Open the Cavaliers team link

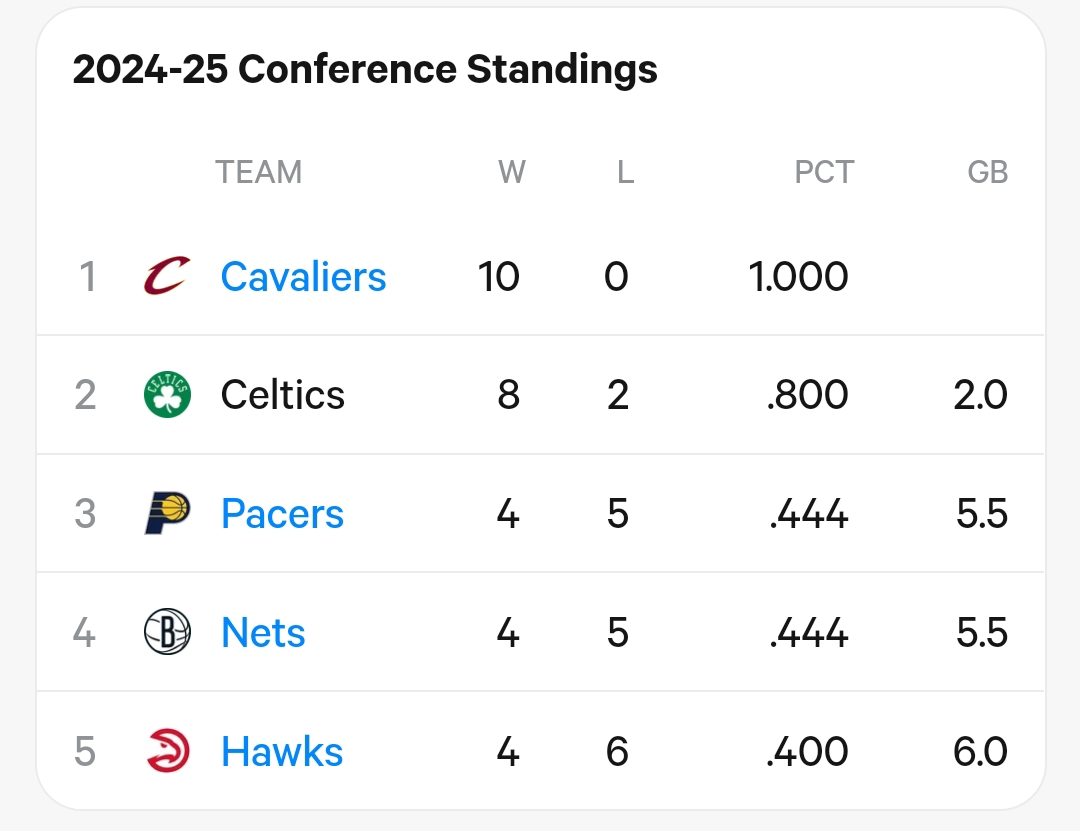point(303,277)
